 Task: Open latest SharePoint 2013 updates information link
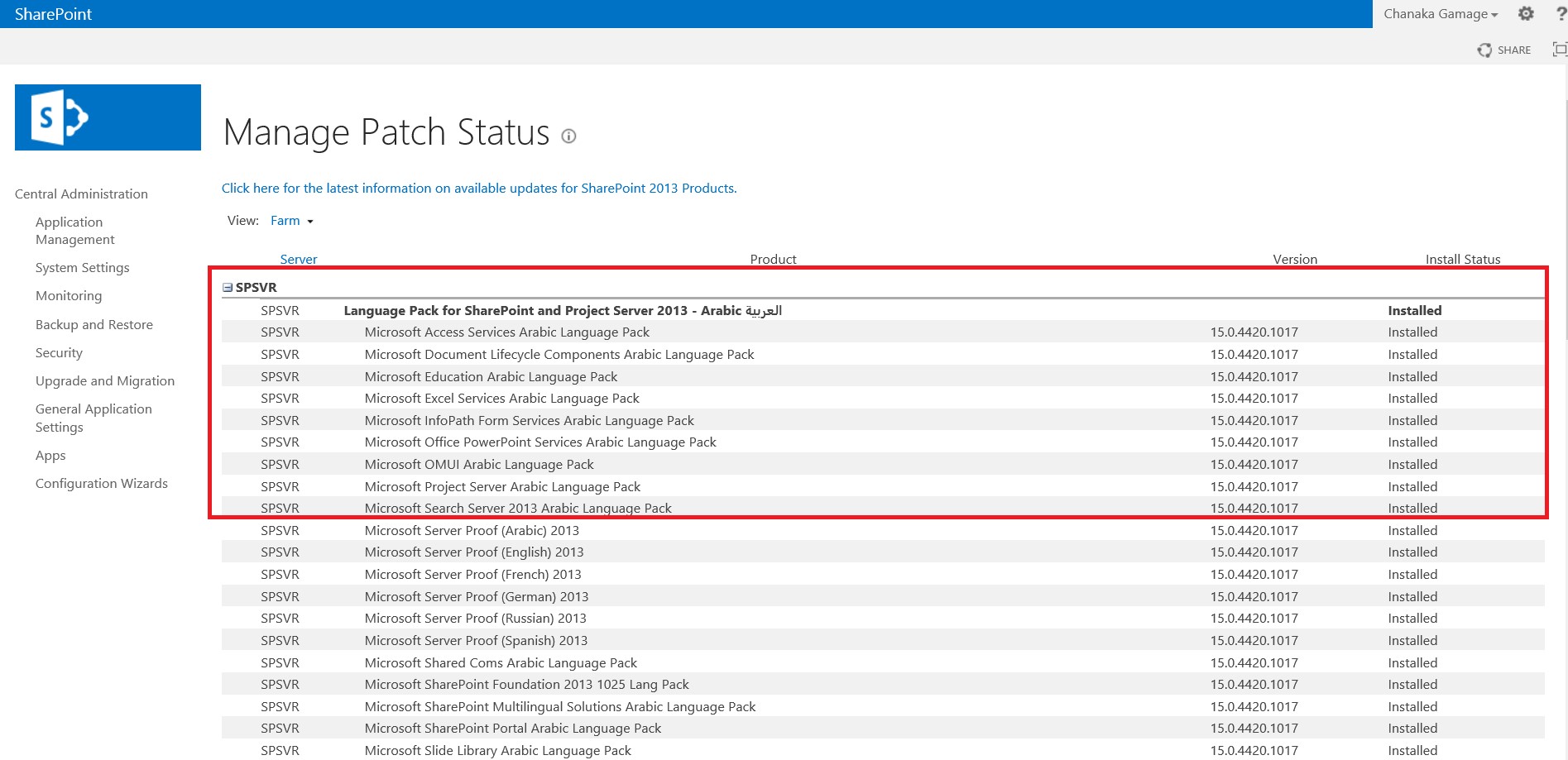[479, 189]
